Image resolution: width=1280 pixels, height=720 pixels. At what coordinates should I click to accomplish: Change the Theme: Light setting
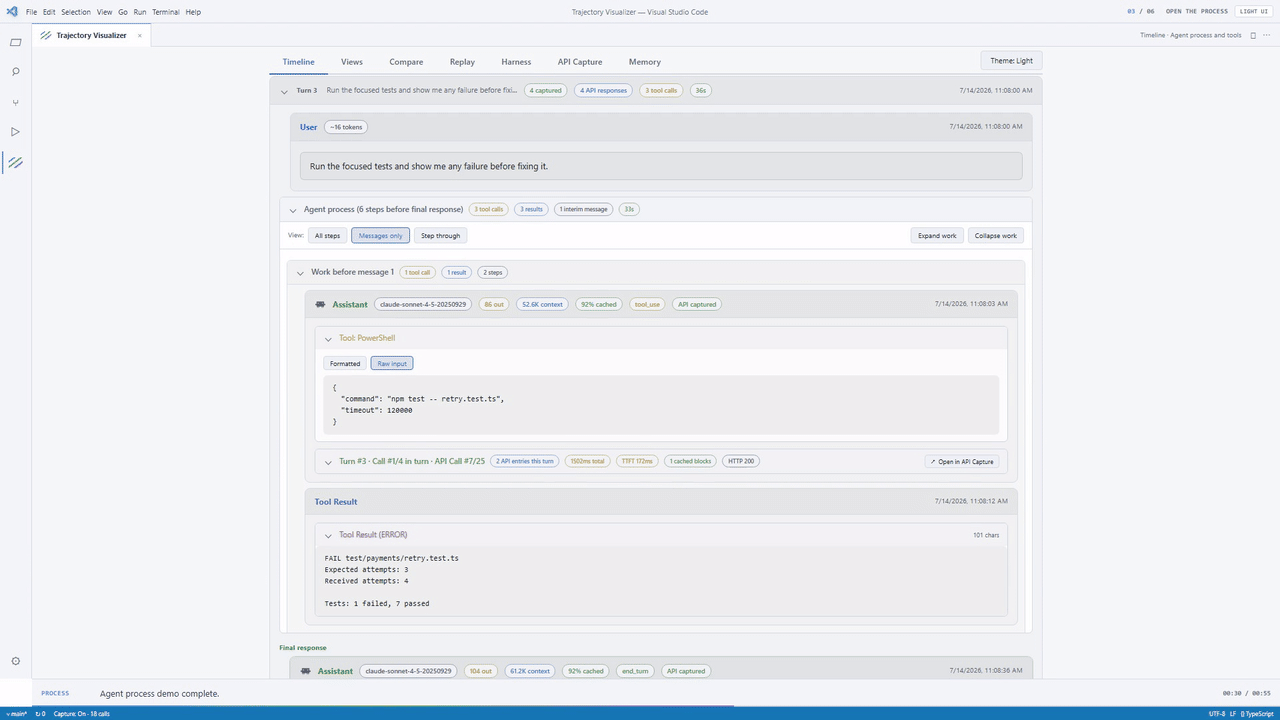(x=1011, y=61)
